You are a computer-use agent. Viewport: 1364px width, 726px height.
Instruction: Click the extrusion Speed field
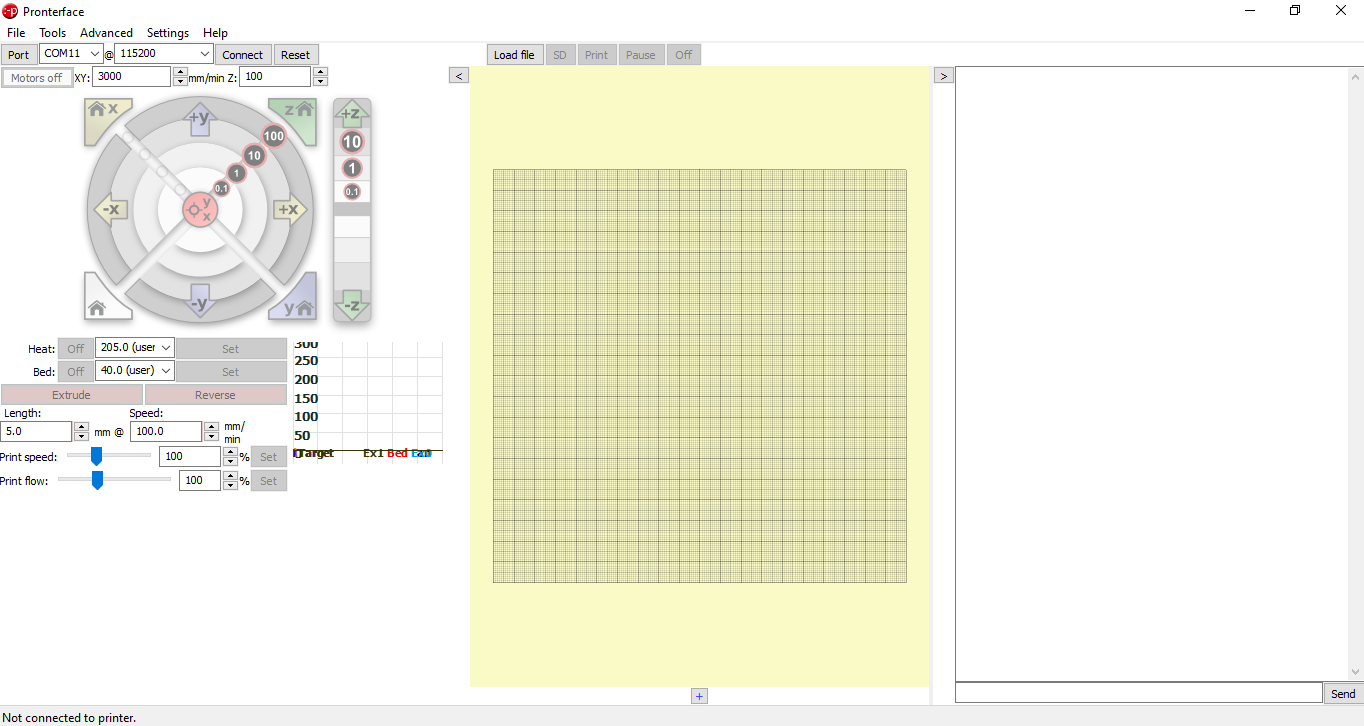click(166, 431)
